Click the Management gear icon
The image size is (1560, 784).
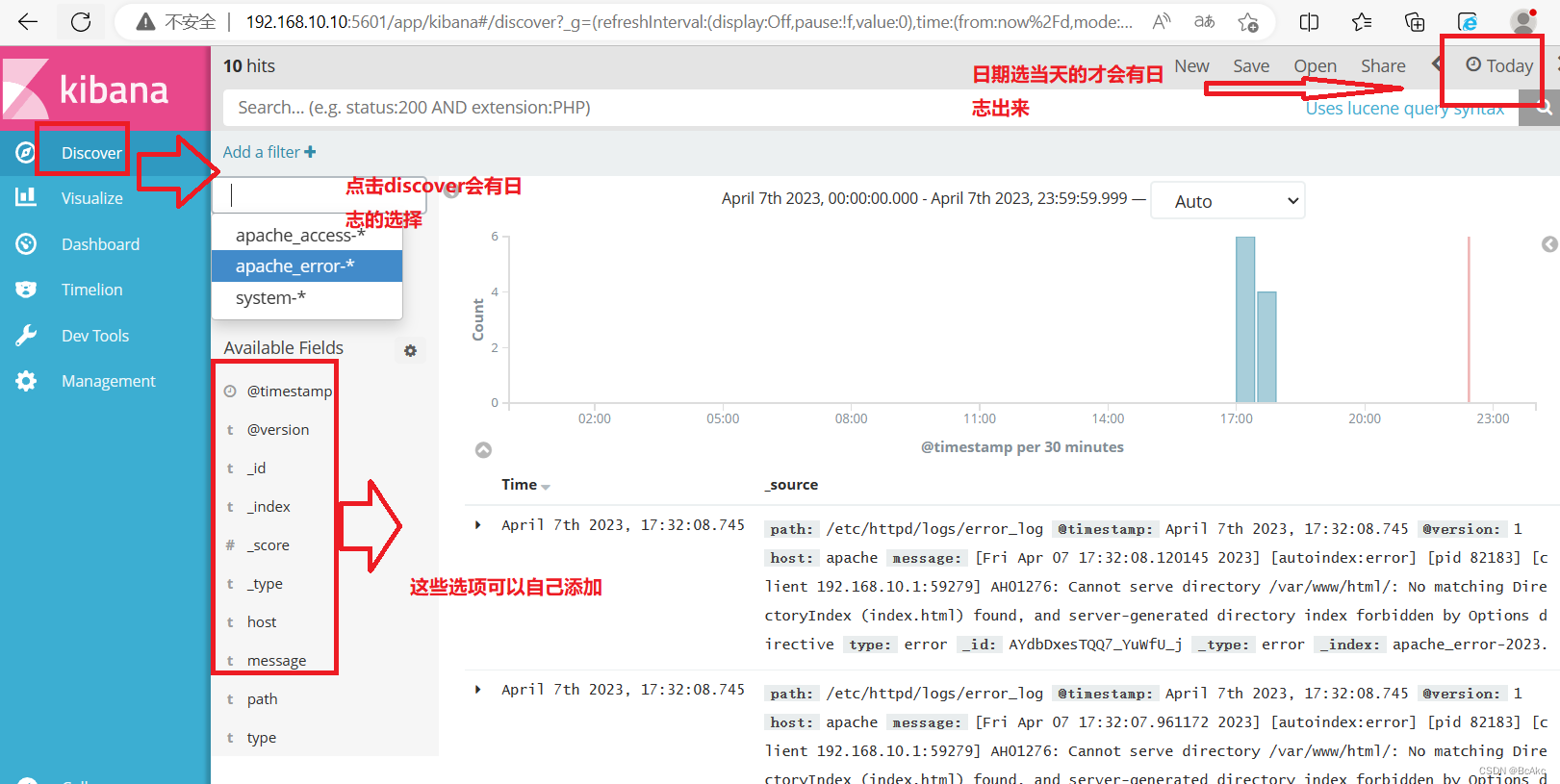point(26,381)
